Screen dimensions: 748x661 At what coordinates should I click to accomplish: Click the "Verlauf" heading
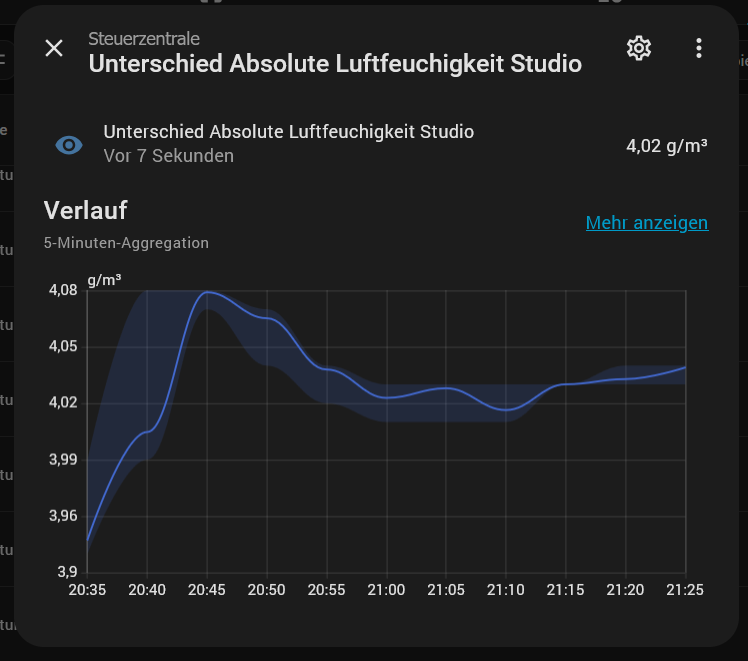(x=86, y=211)
